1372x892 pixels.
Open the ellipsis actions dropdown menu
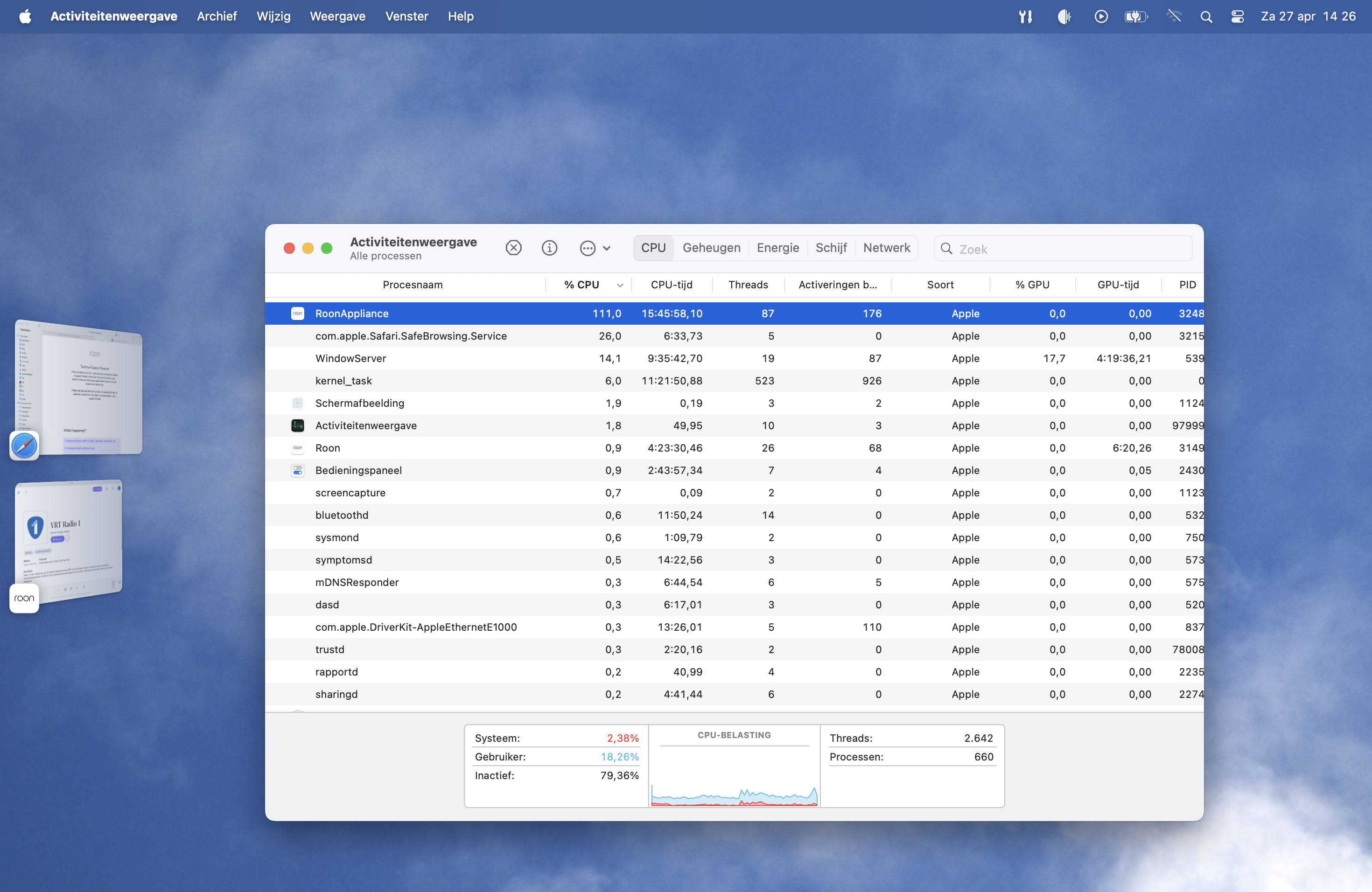pos(595,248)
